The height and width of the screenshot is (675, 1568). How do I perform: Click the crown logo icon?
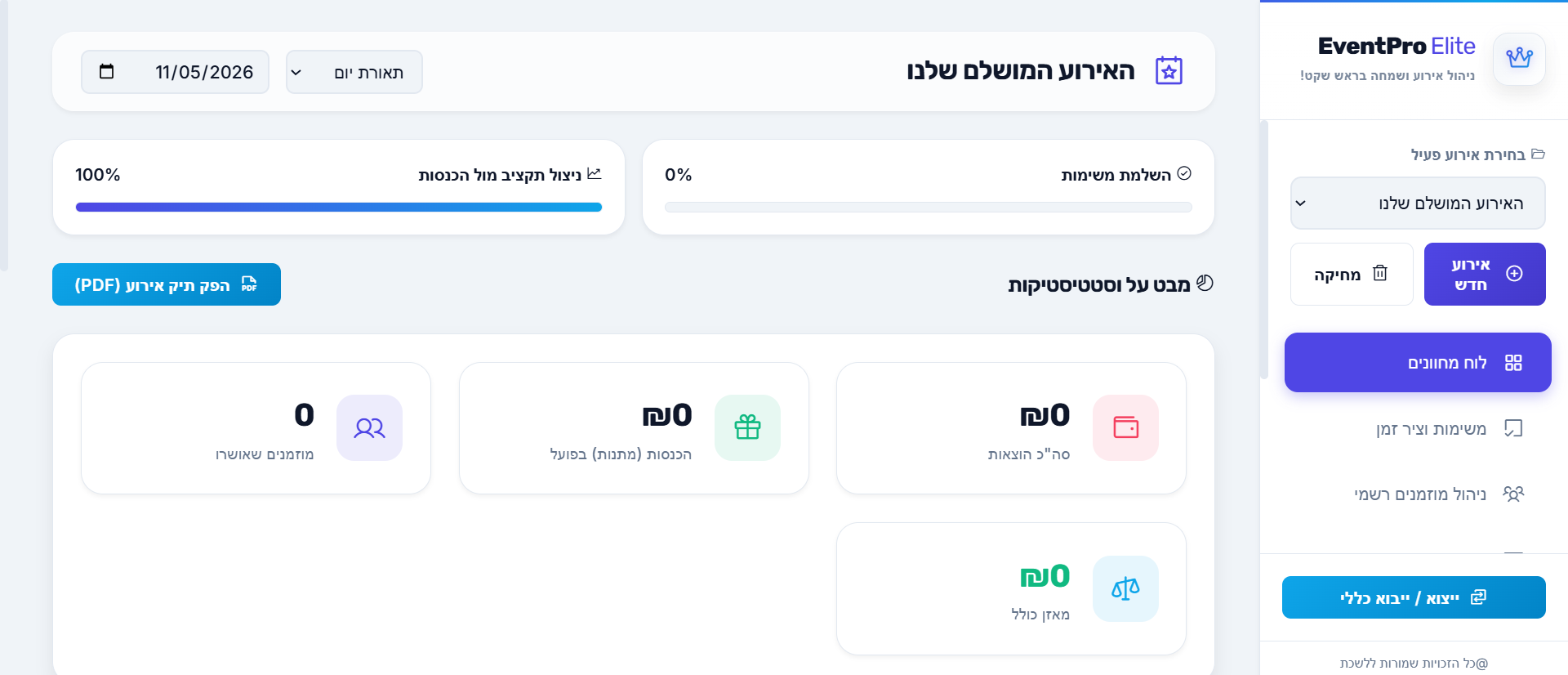coord(1519,58)
